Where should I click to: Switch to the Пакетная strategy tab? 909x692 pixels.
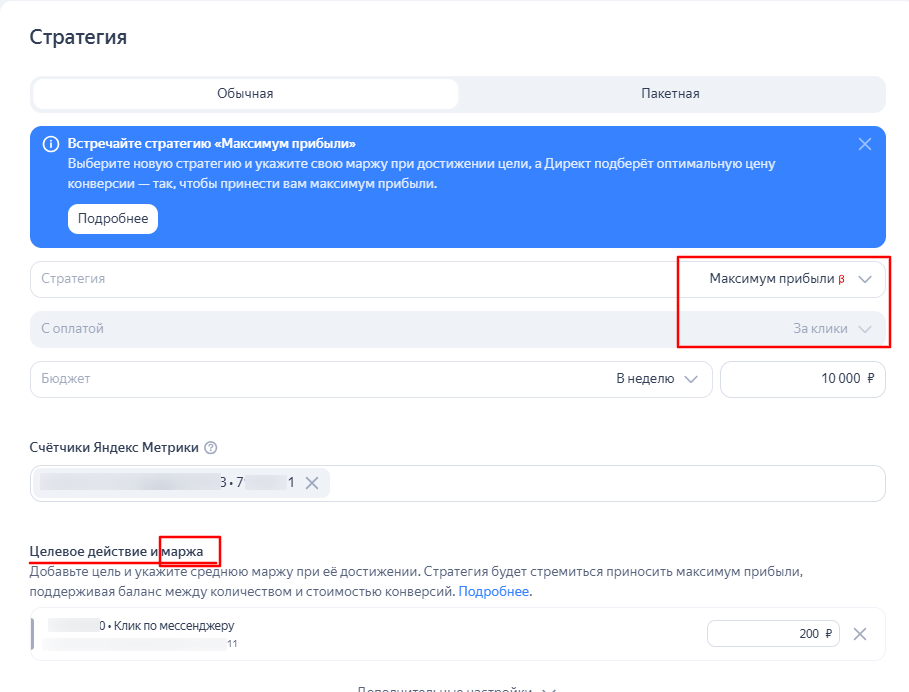[670, 94]
